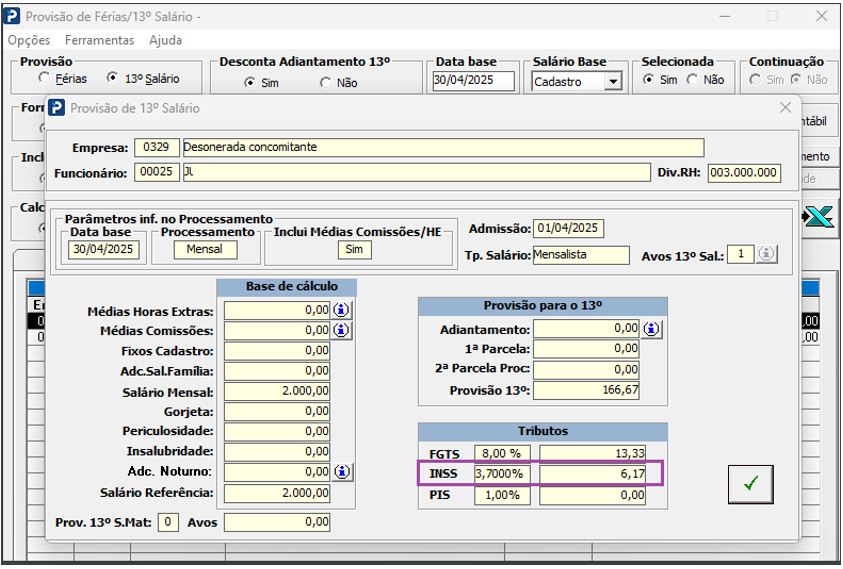Click the green checkmark confirm button
Screen dimensions: 843x569
(751, 484)
